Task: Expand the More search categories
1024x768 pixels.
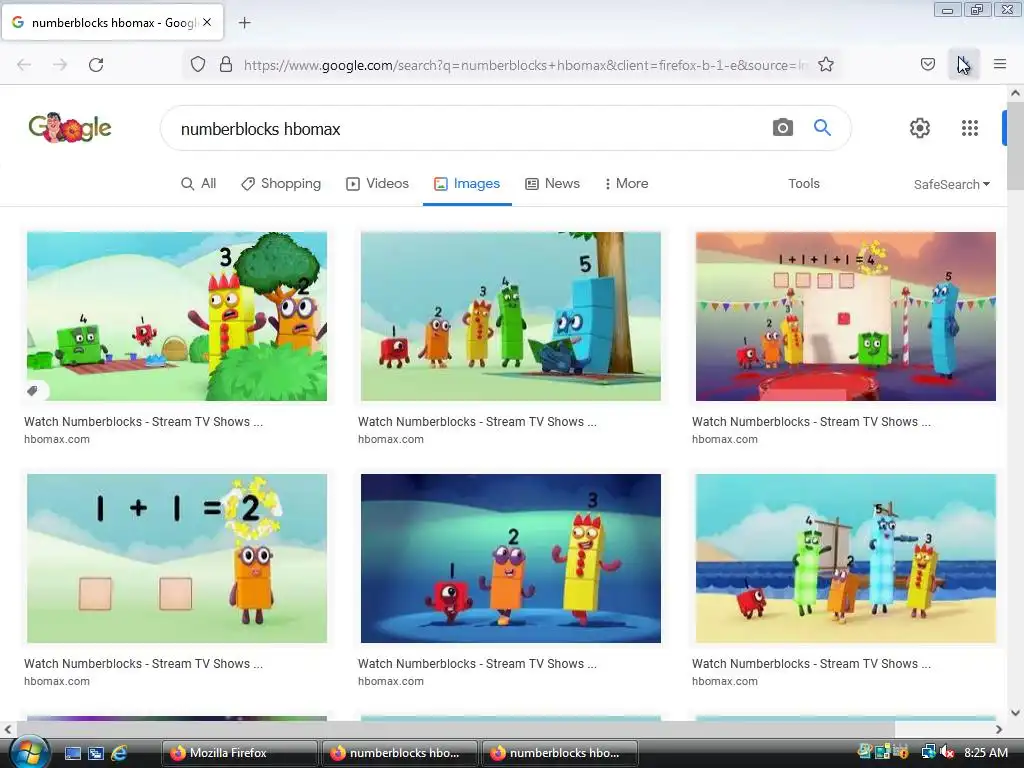Action: pos(626,184)
